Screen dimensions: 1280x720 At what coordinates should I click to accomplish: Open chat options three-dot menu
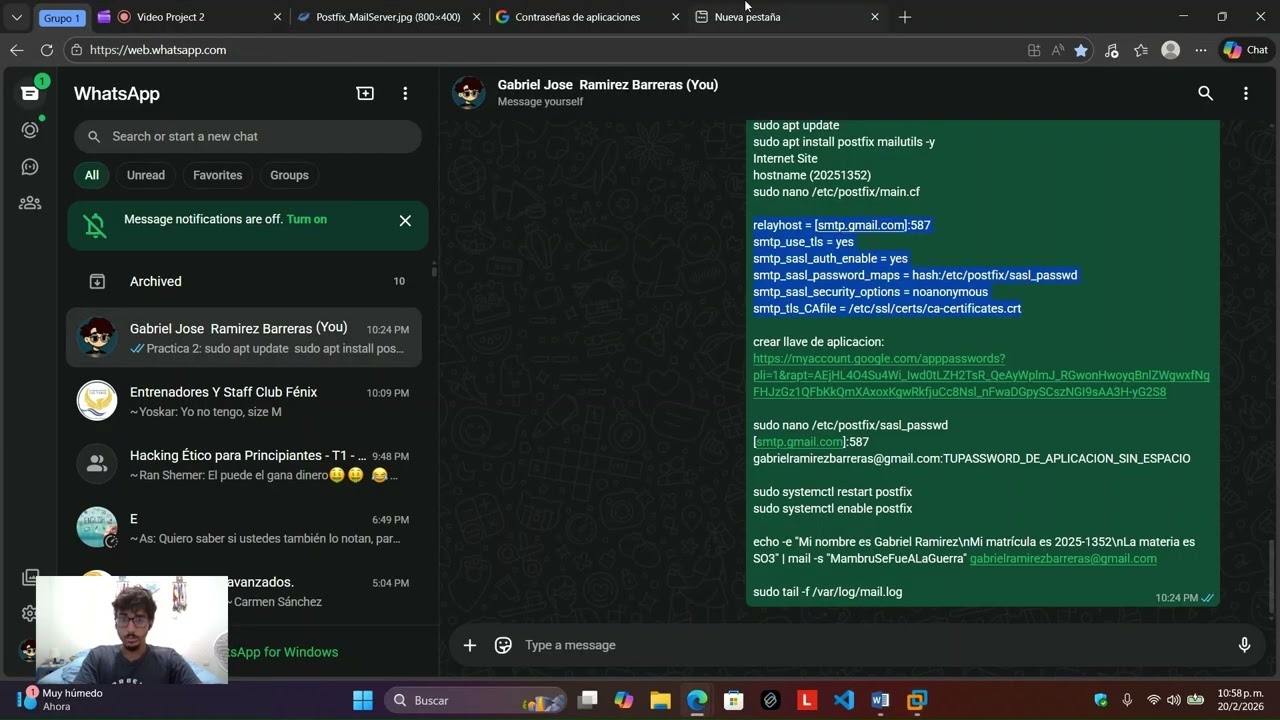pos(1245,93)
